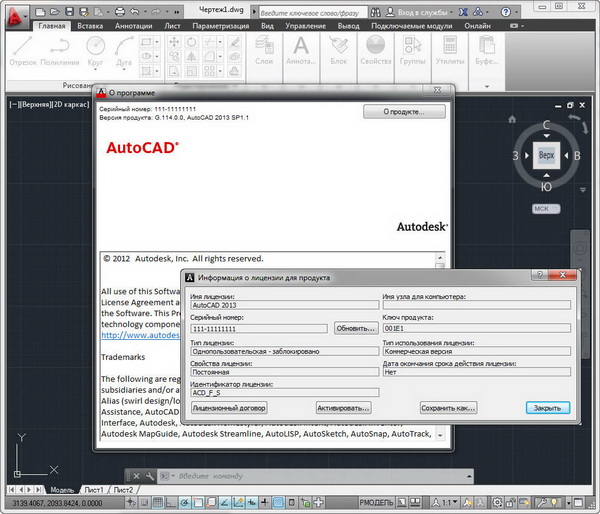This screenshot has height=514, width=600.
Task: Click the Верх face of the ViewCube
Action: [545, 157]
